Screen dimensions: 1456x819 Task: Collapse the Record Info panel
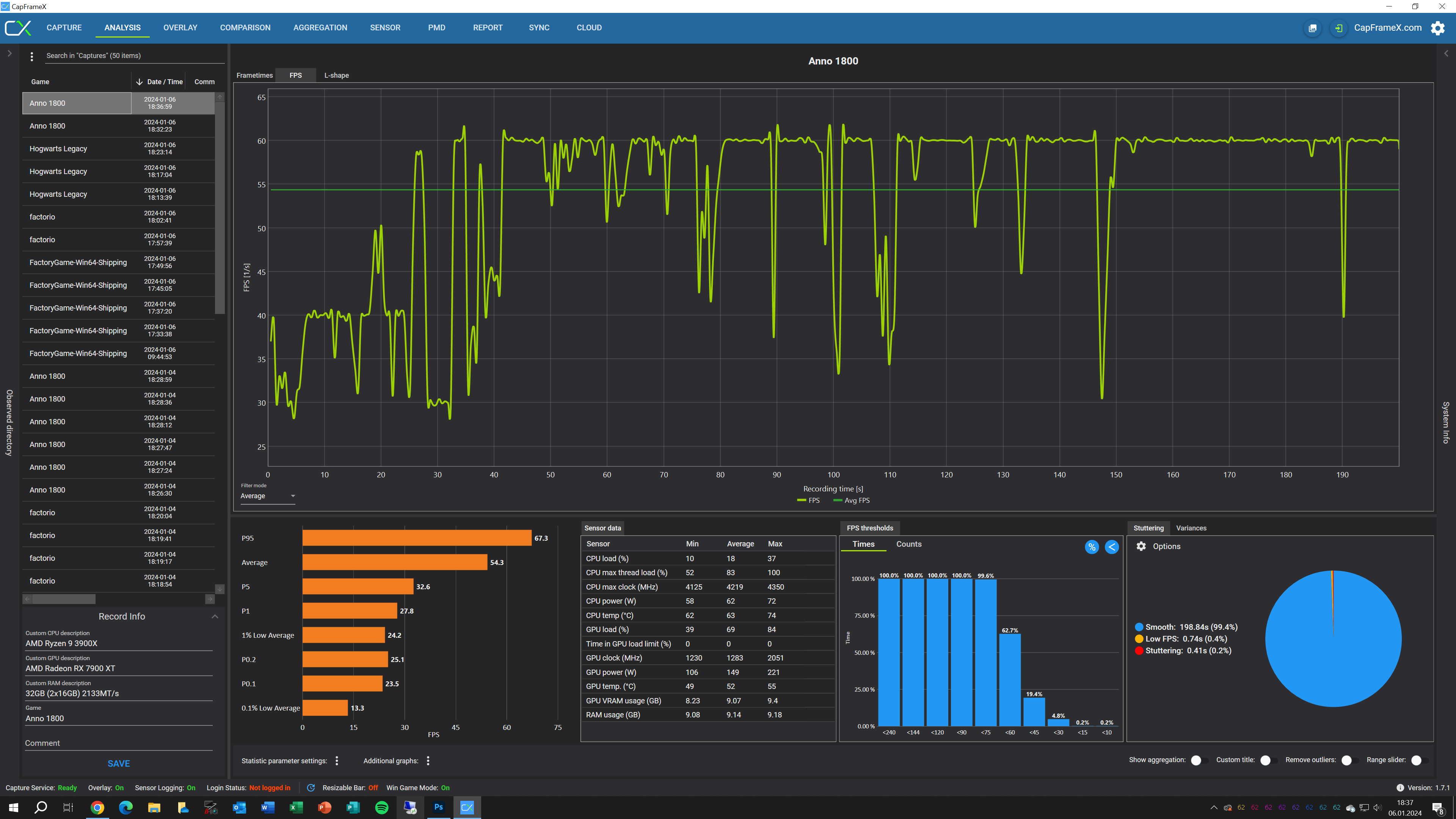pyautogui.click(x=215, y=616)
